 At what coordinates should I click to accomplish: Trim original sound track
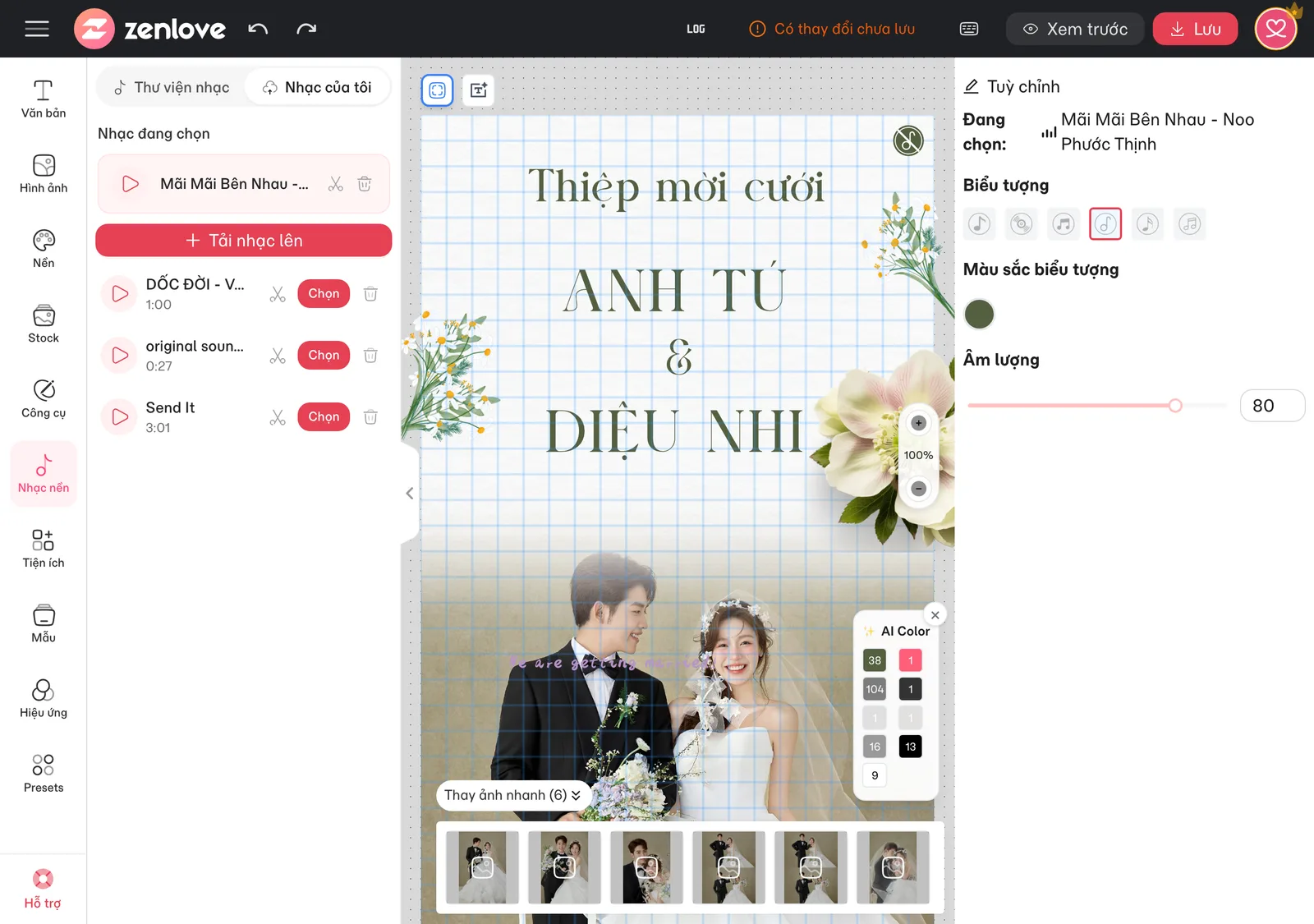pos(278,356)
